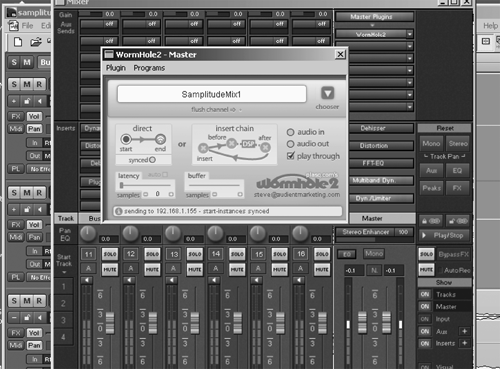Open the Plugin menu in WormHole2
The width and height of the screenshot is (500, 369).
(116, 68)
